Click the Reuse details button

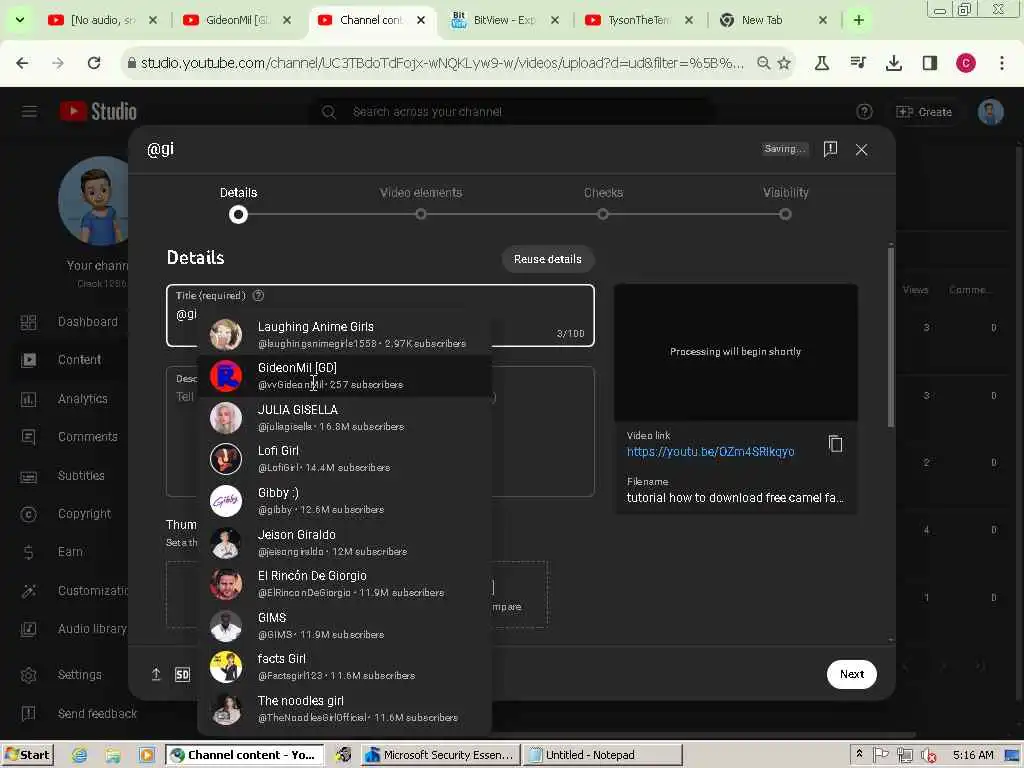click(x=547, y=259)
